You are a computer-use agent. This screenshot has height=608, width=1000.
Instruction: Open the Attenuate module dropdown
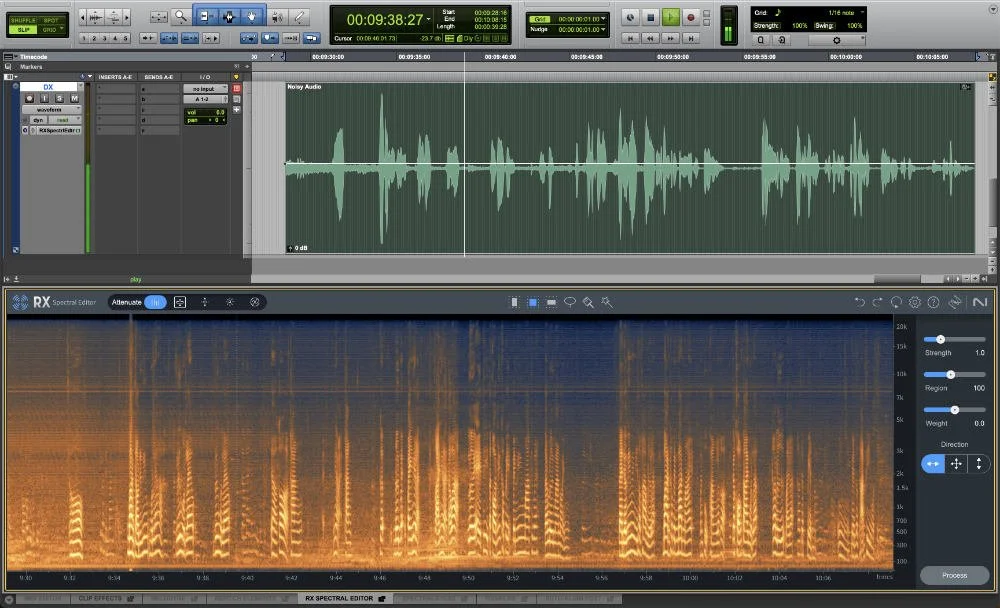126,301
